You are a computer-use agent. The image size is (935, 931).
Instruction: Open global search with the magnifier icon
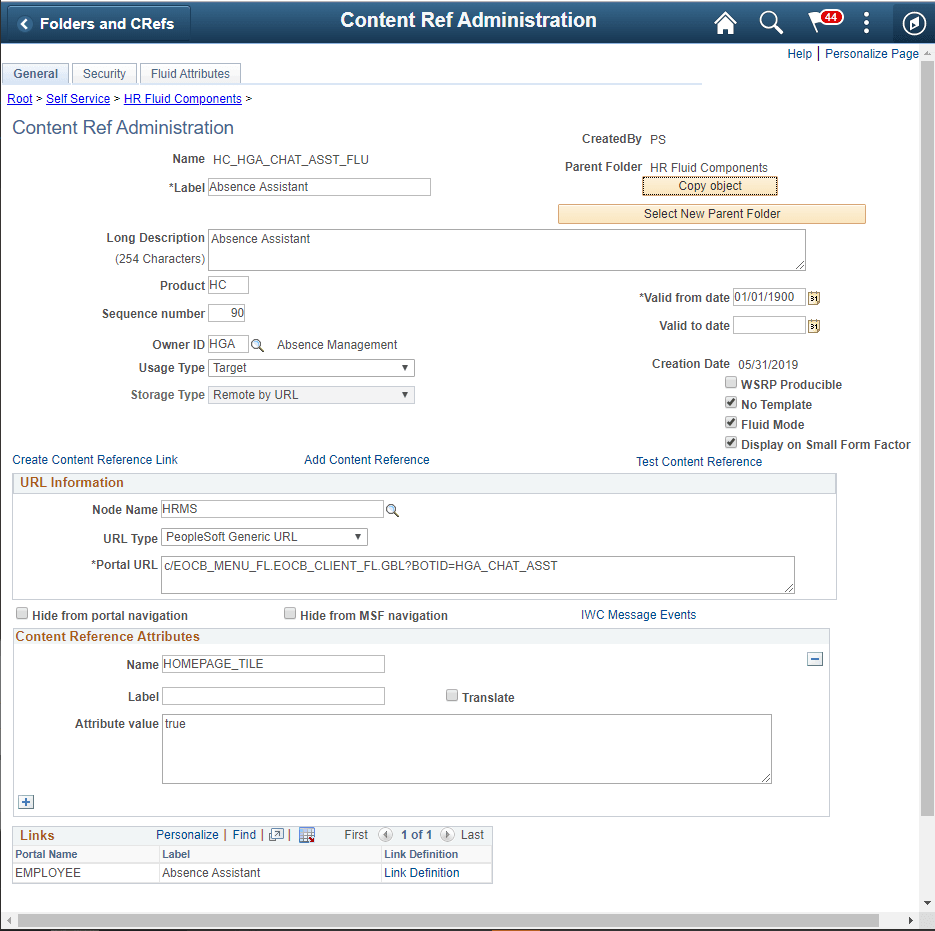tap(771, 22)
